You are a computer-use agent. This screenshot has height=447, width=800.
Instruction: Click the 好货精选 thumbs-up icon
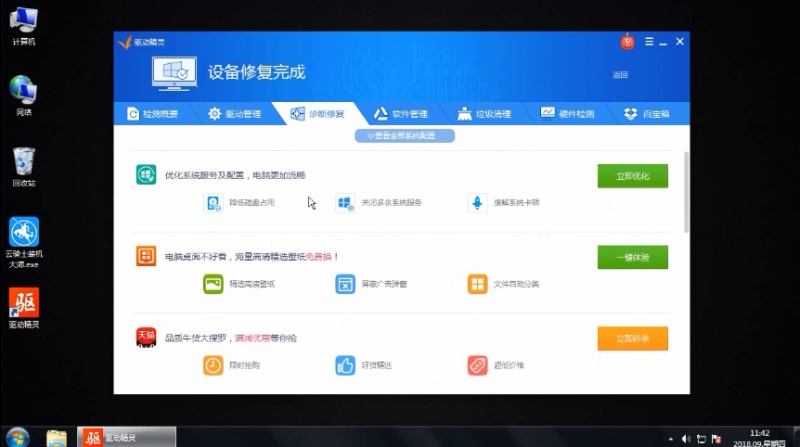pos(345,365)
